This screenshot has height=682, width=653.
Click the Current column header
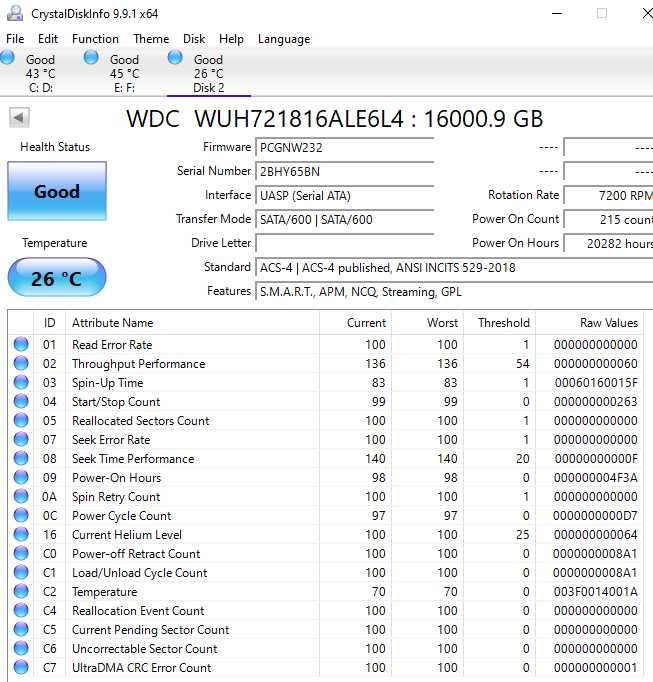pos(355,323)
